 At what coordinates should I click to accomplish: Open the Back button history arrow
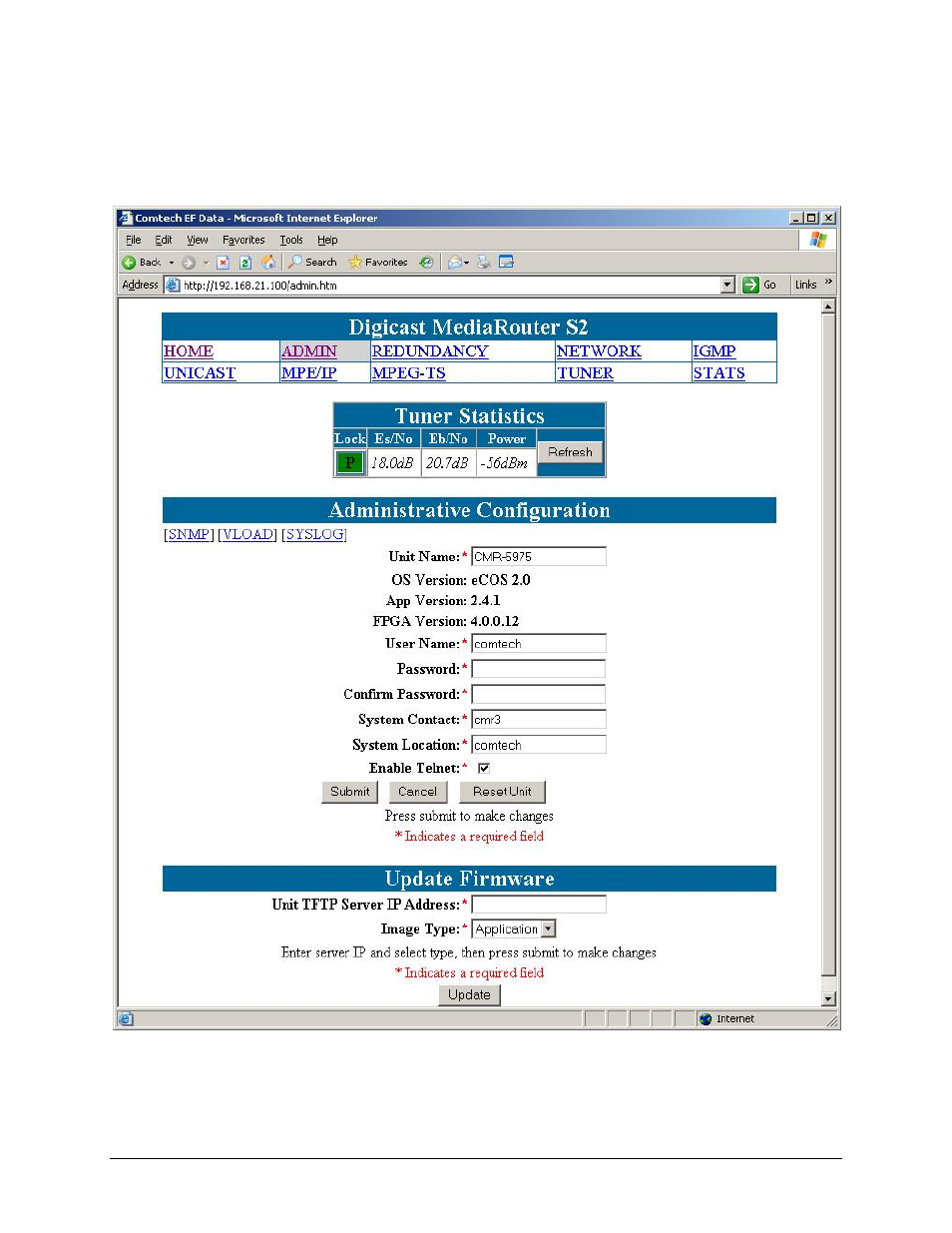171,263
